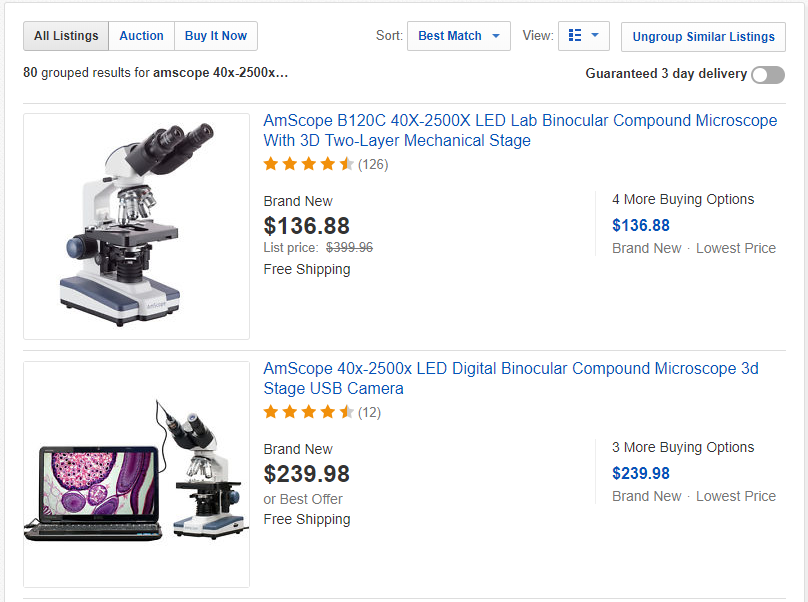Viewport: 808px width, 602px height.
Task: Click the (12) reviews count
Action: click(369, 412)
